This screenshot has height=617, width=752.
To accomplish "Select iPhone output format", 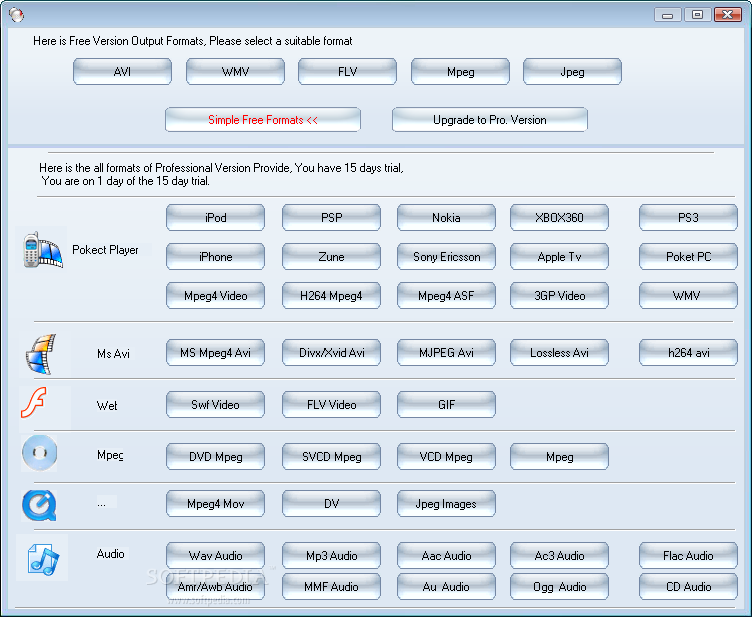I will click(x=215, y=257).
